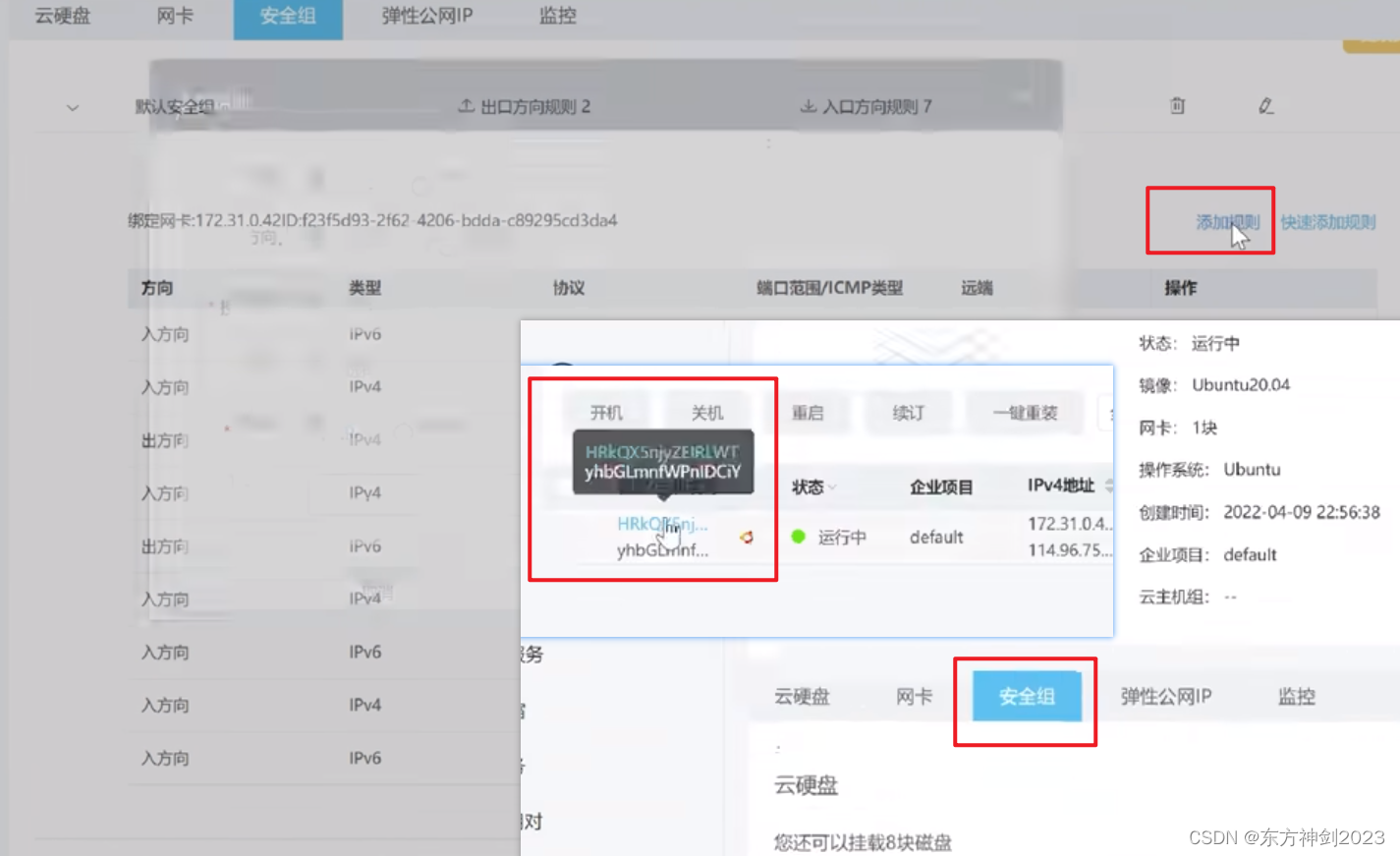This screenshot has height=856, width=1400.
Task: Click the yhbGLmnf... text under instance name
Action: (662, 550)
